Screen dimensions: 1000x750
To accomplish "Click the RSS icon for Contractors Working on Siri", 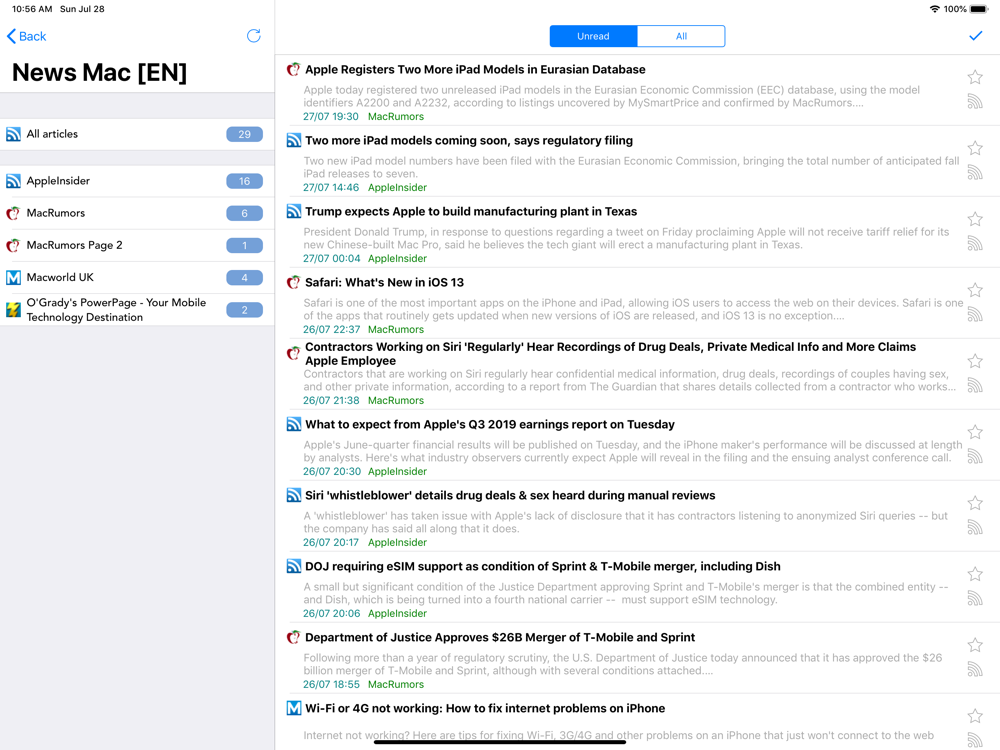I will click(x=974, y=385).
